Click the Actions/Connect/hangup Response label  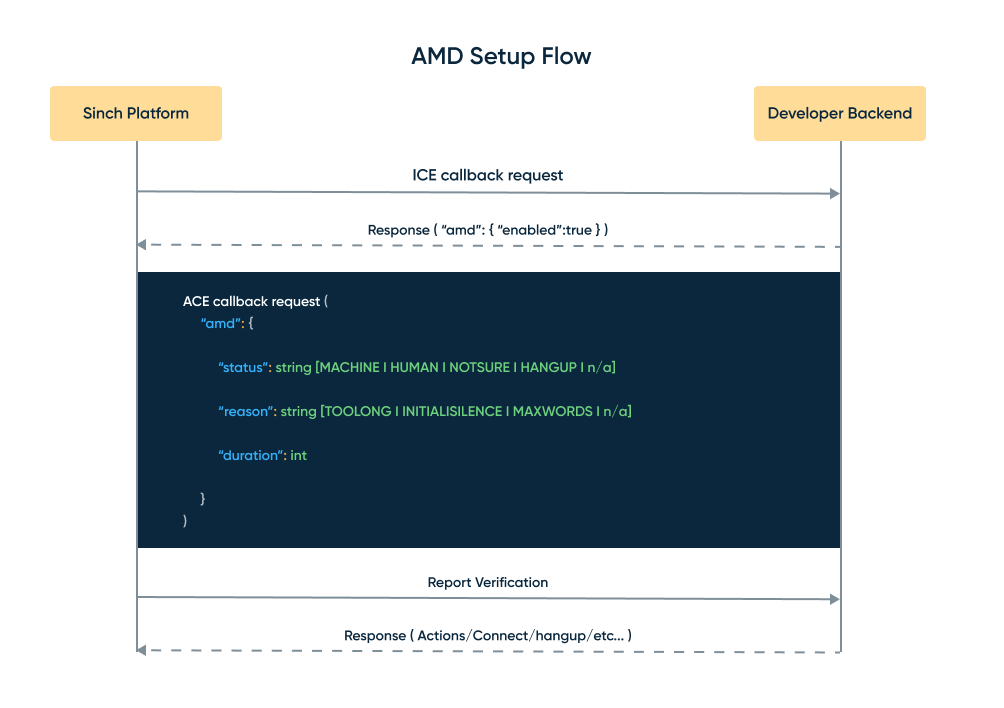click(x=488, y=635)
